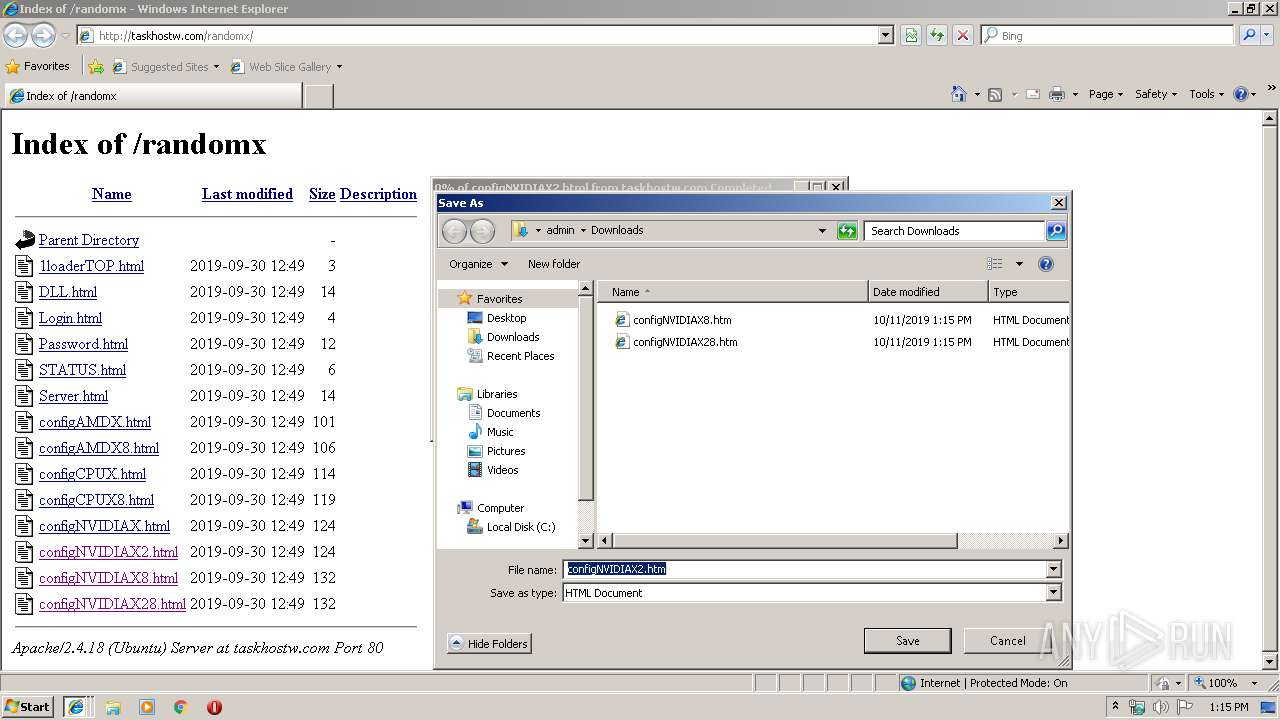Image resolution: width=1280 pixels, height=720 pixels.
Task: Click the Refresh page icon
Action: (x=937, y=35)
